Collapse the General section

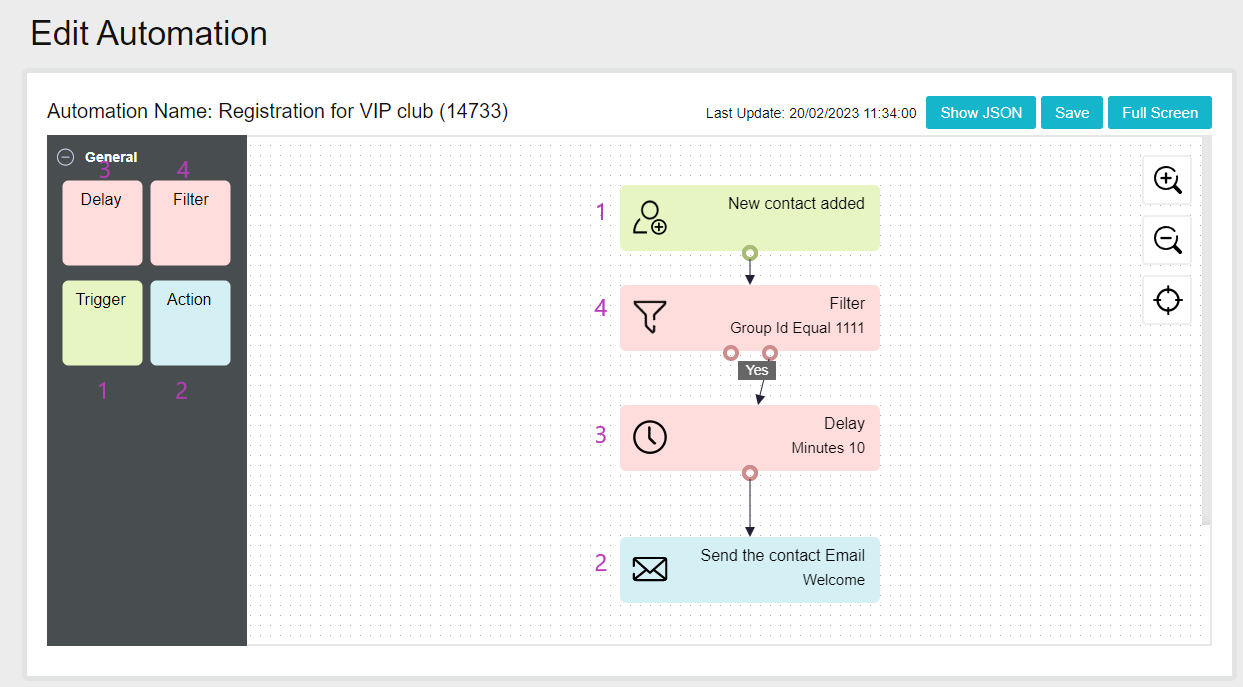click(x=66, y=157)
